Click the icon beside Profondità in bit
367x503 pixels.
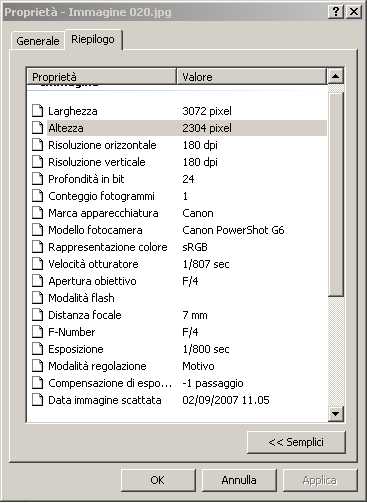point(38,179)
